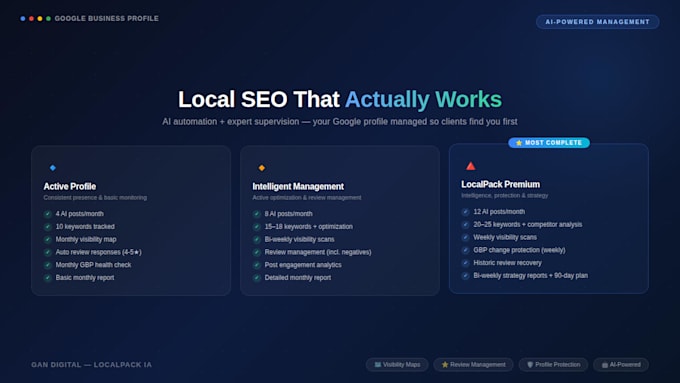Click the Most Complete badge
The width and height of the screenshot is (680, 383).
pyautogui.click(x=549, y=143)
